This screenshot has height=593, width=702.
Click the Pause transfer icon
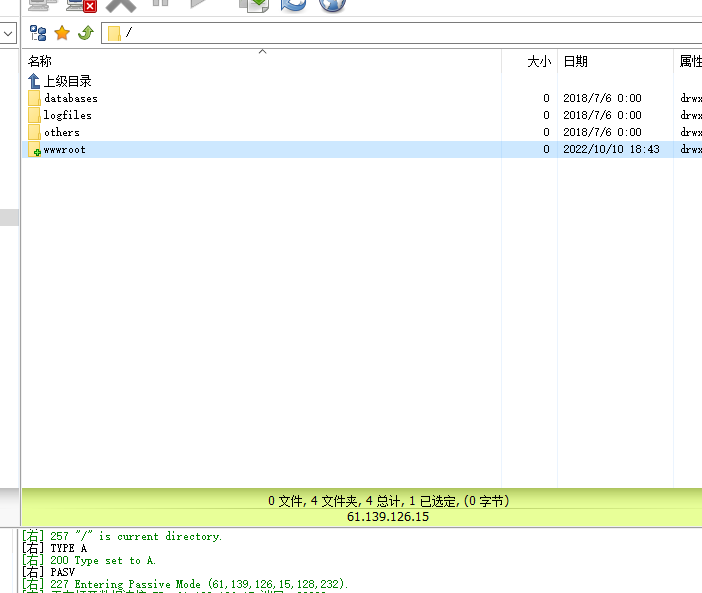(160, 4)
